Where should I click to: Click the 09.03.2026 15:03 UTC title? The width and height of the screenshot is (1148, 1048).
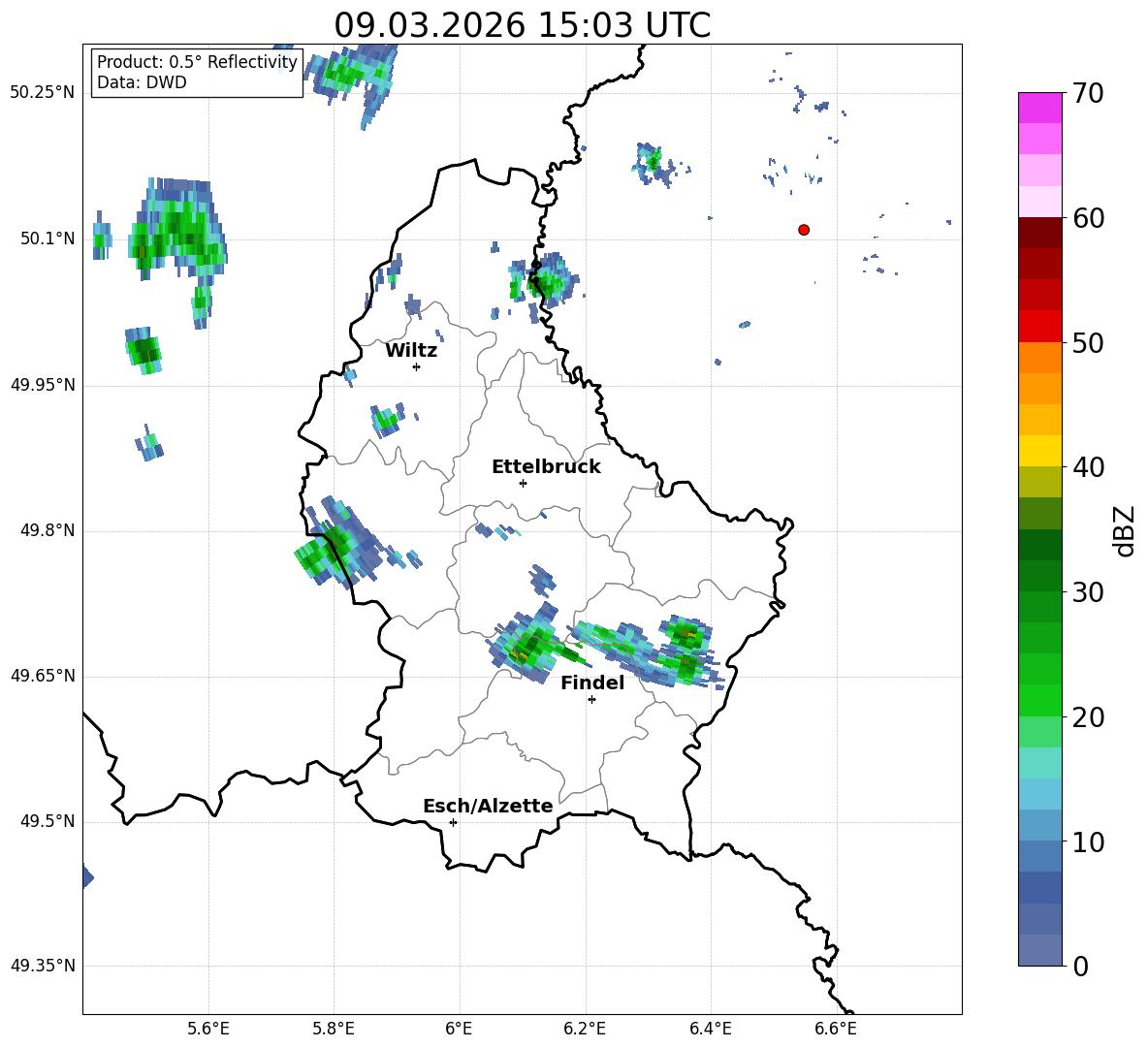[522, 25]
